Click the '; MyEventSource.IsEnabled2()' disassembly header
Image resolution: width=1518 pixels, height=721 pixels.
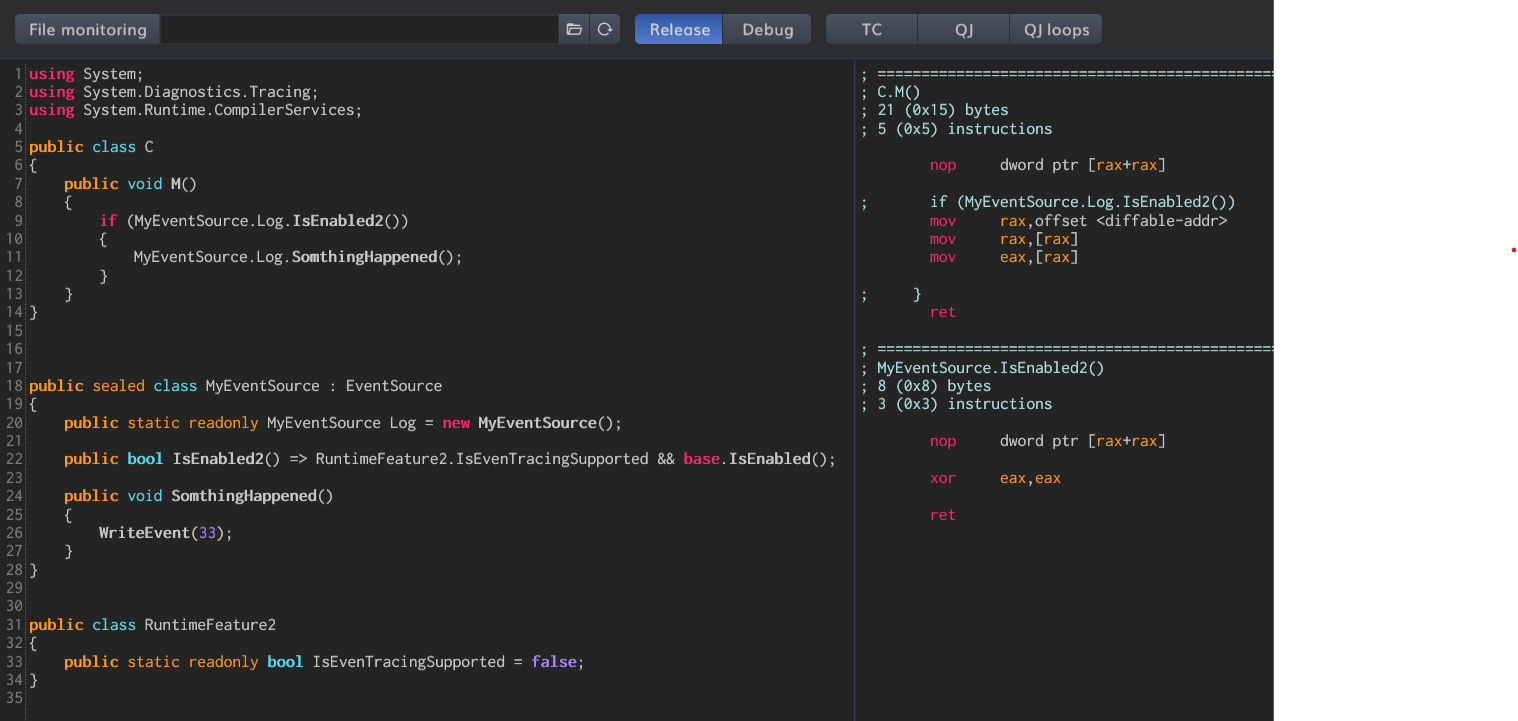[982, 368]
